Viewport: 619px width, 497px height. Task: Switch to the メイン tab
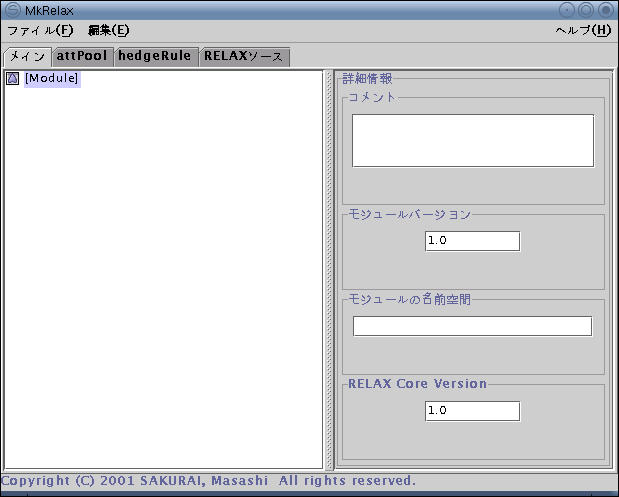coord(26,57)
